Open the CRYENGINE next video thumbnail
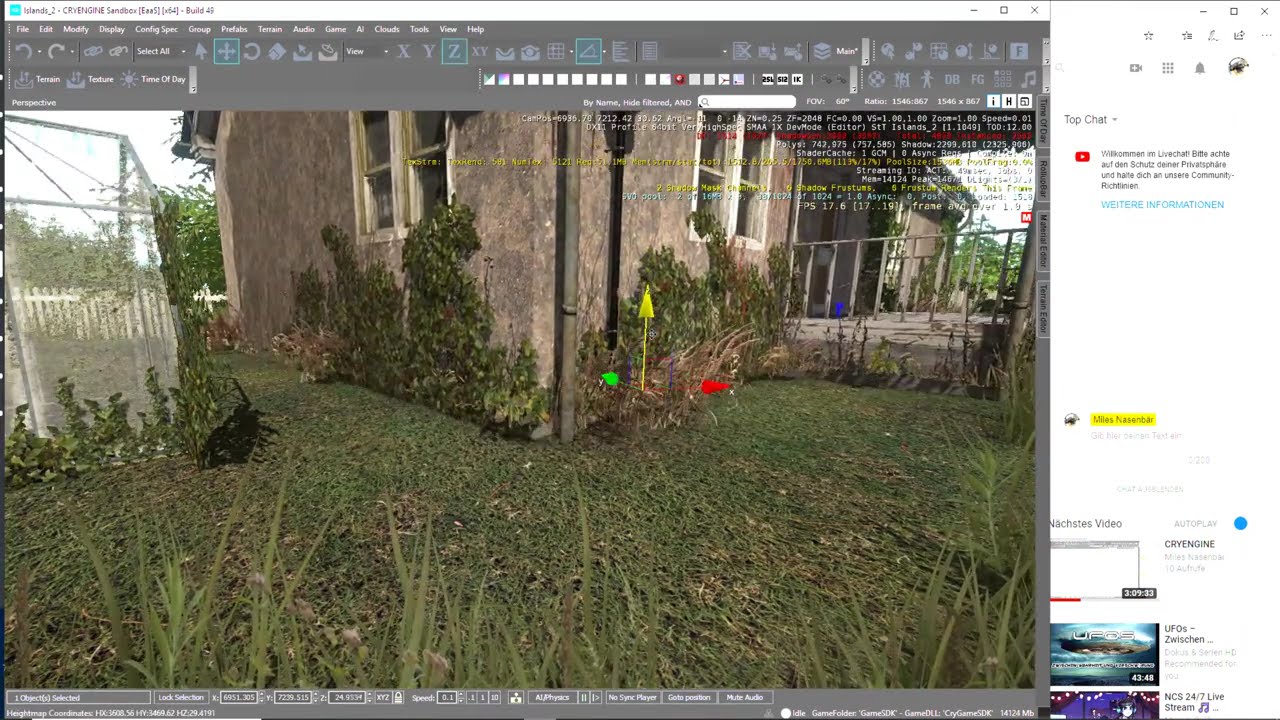Image resolution: width=1280 pixels, height=720 pixels. pos(1104,570)
